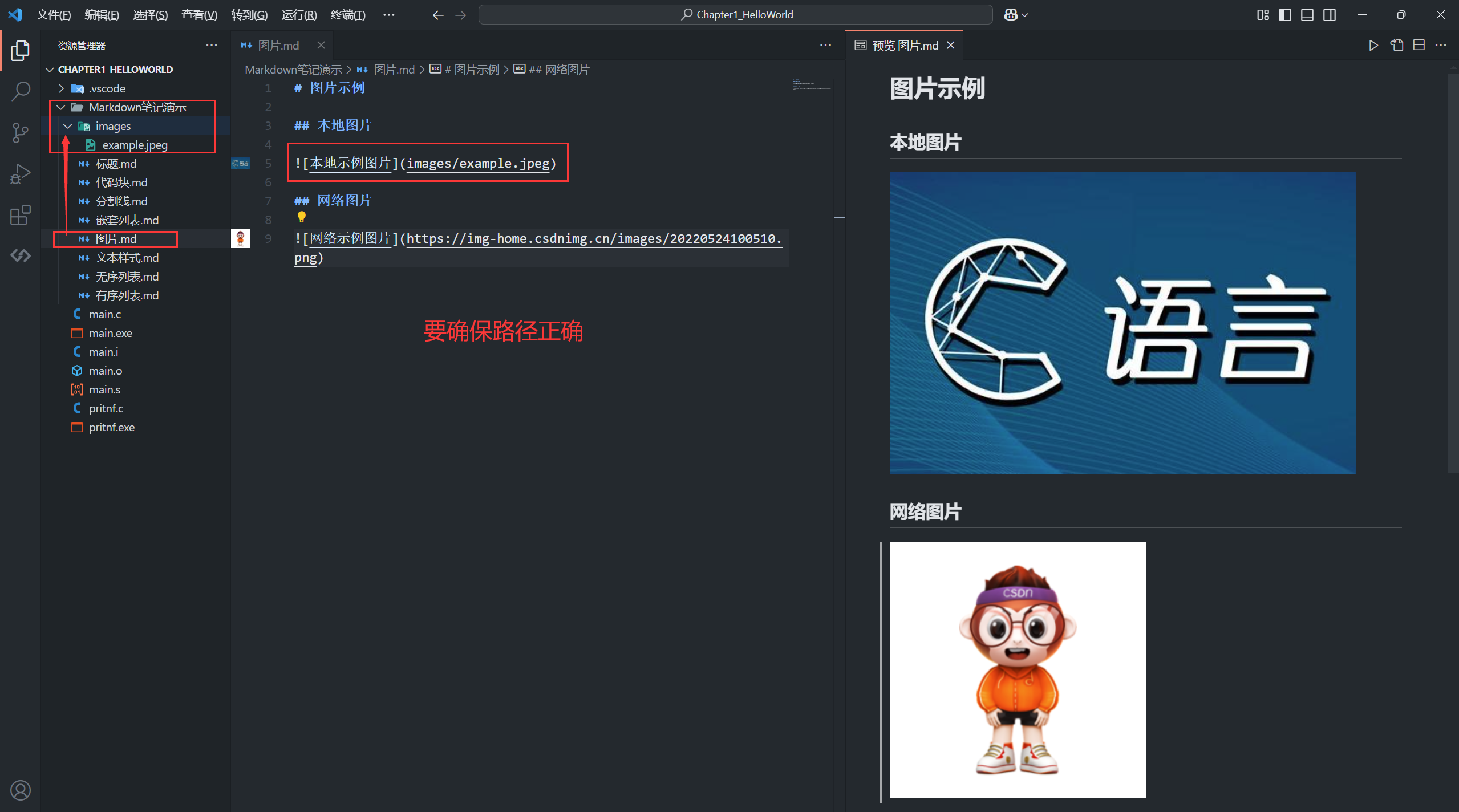Open the Search view in activity bar
This screenshot has width=1459, height=812.
21,91
